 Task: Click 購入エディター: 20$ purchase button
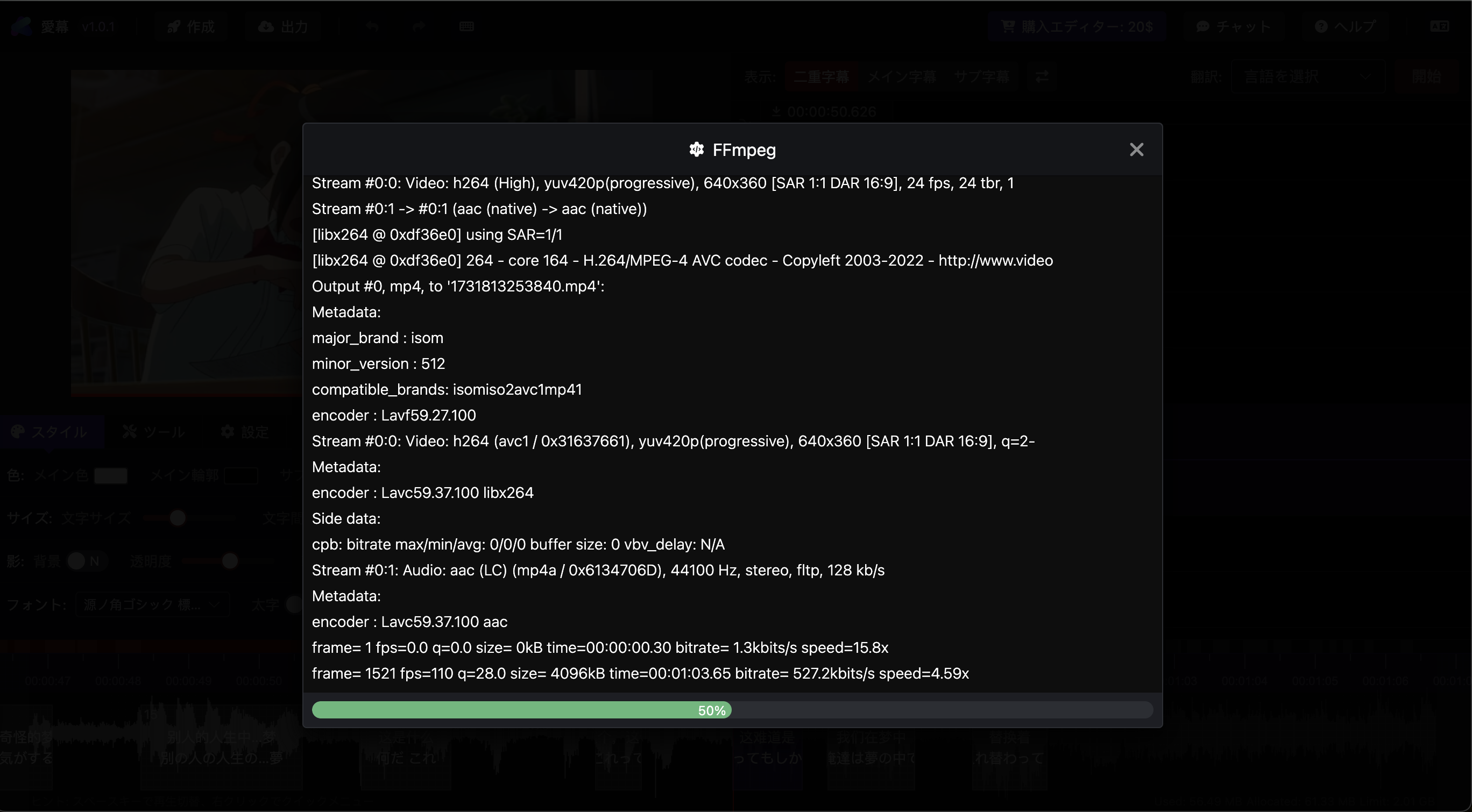coord(1077,26)
